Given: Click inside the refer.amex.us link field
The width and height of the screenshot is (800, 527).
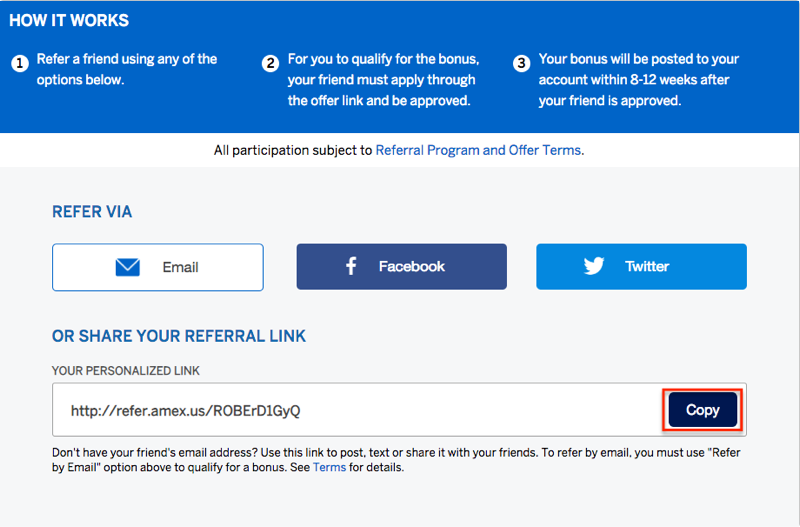Looking at the screenshot, I should click(x=357, y=410).
